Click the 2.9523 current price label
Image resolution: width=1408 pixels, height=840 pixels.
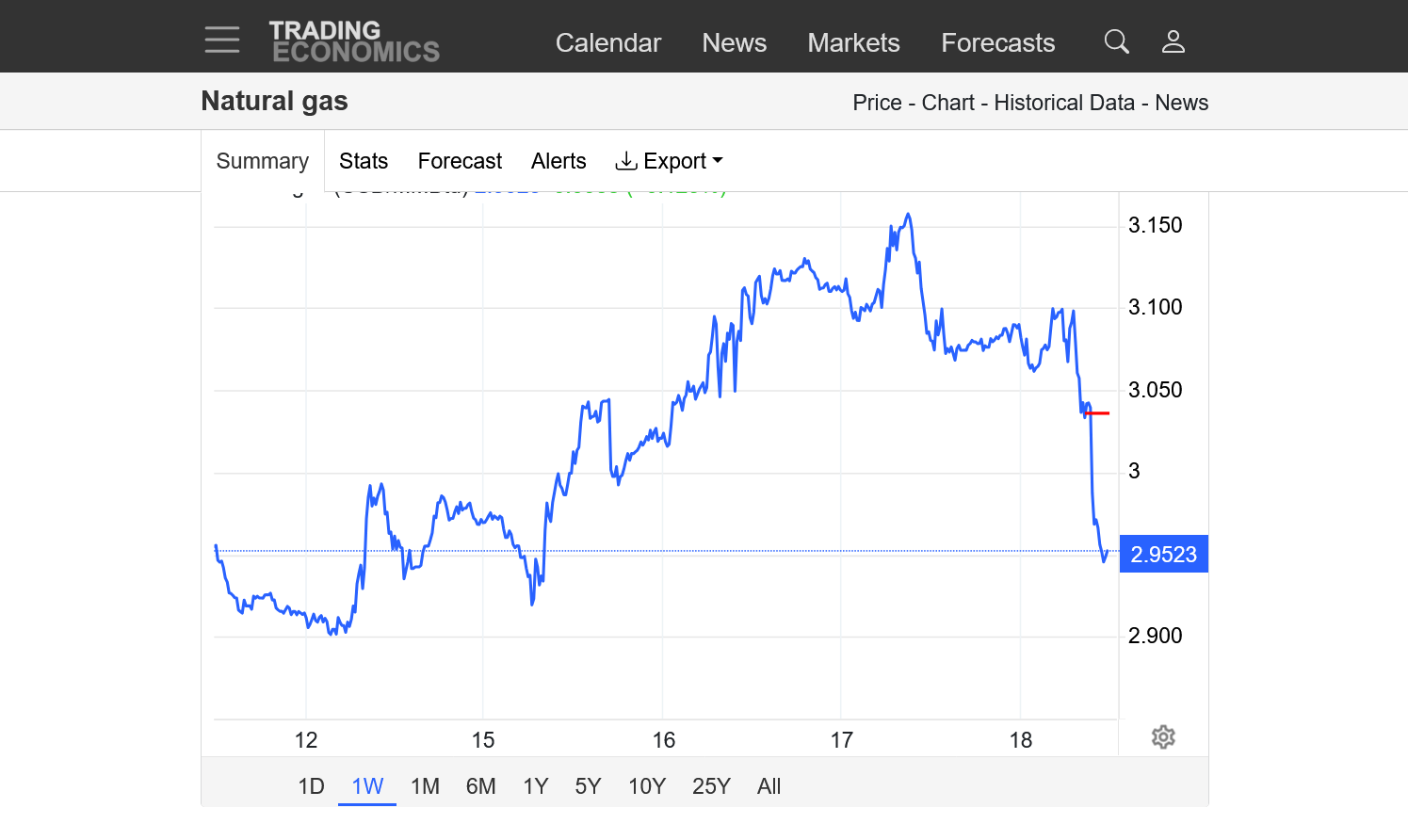1163,555
